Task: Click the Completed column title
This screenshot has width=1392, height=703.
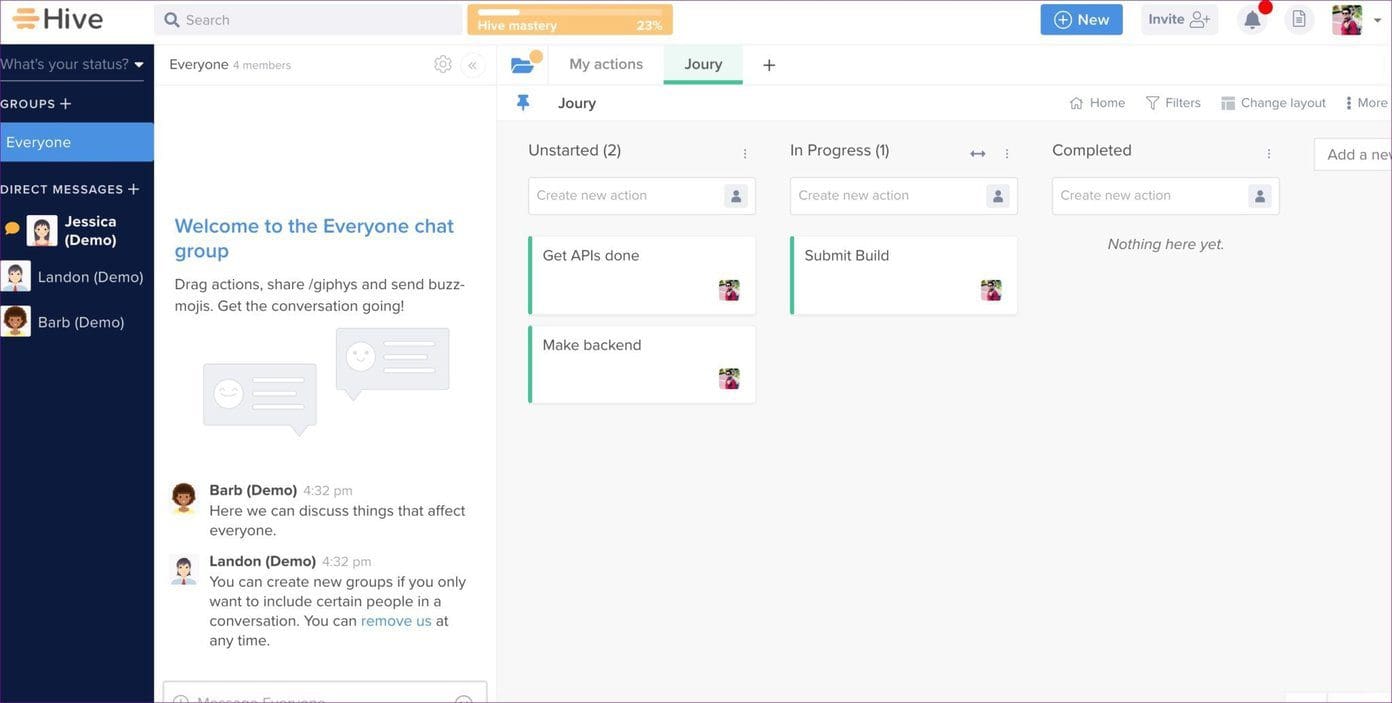Action: pos(1092,150)
